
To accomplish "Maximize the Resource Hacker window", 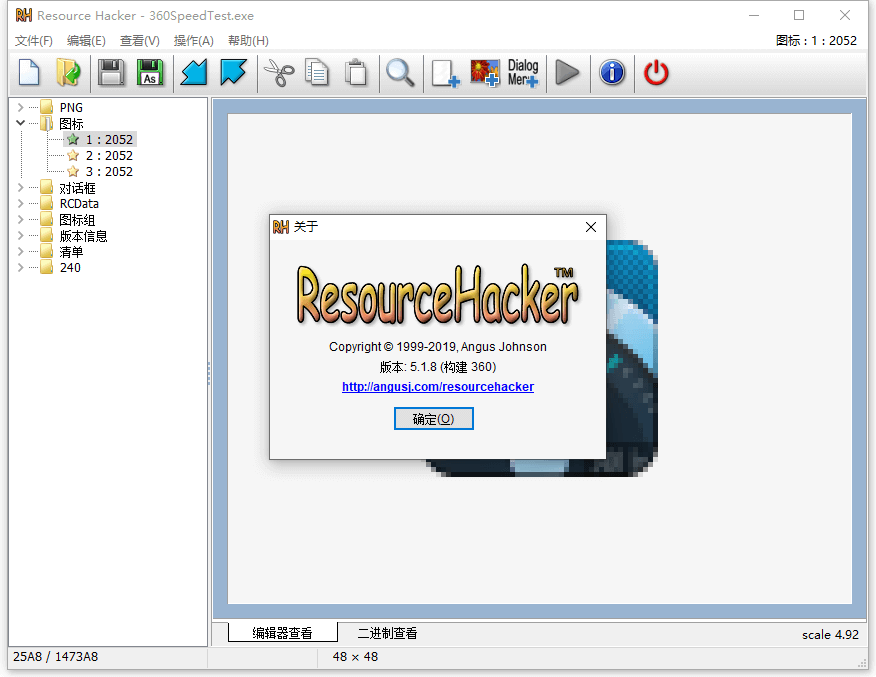I will click(x=799, y=15).
